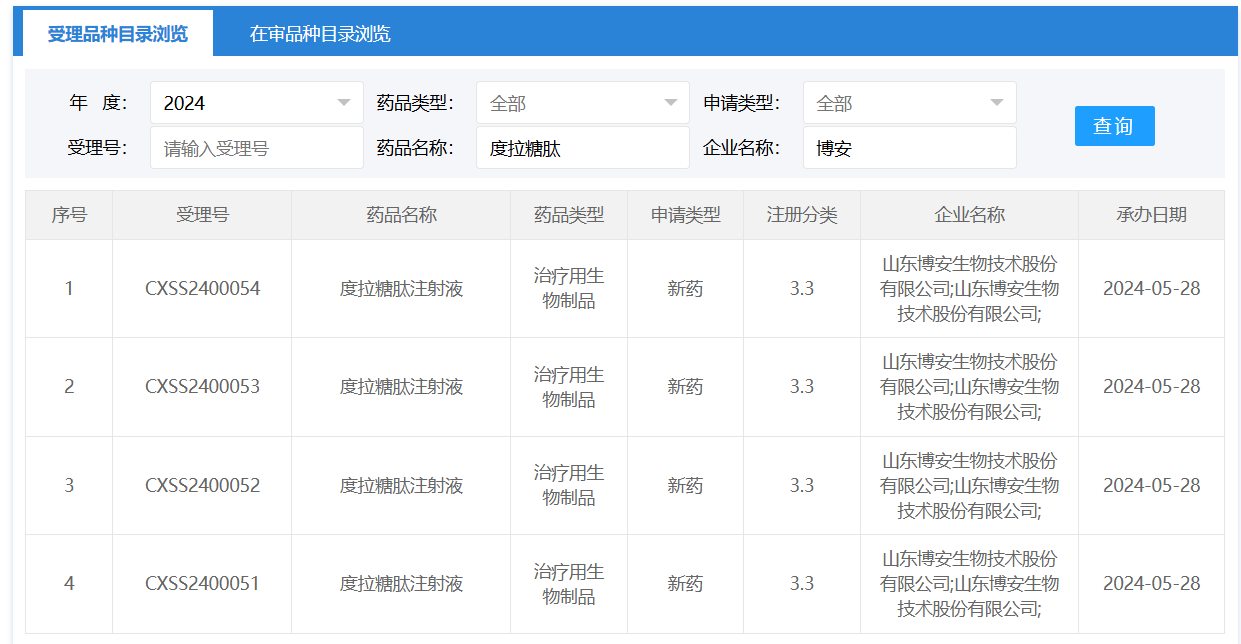Click row number 3 in the 序号 column
Viewport: 1241px width, 644px height.
pyautogui.click(x=69, y=486)
